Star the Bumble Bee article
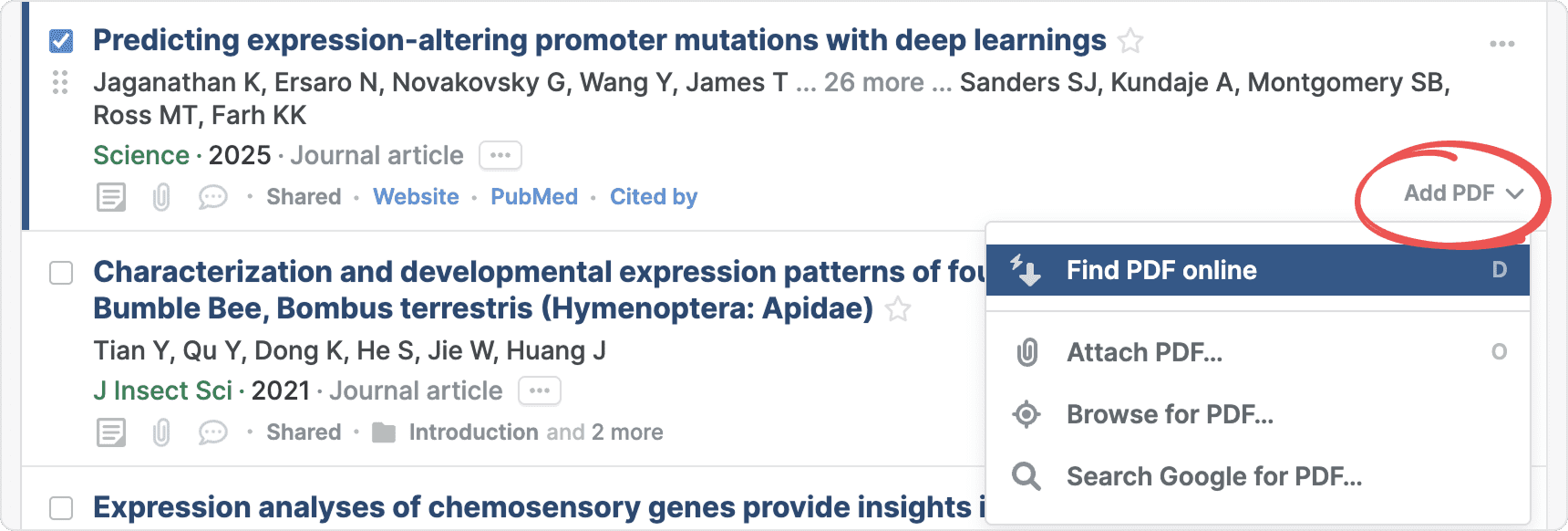 coord(898,309)
